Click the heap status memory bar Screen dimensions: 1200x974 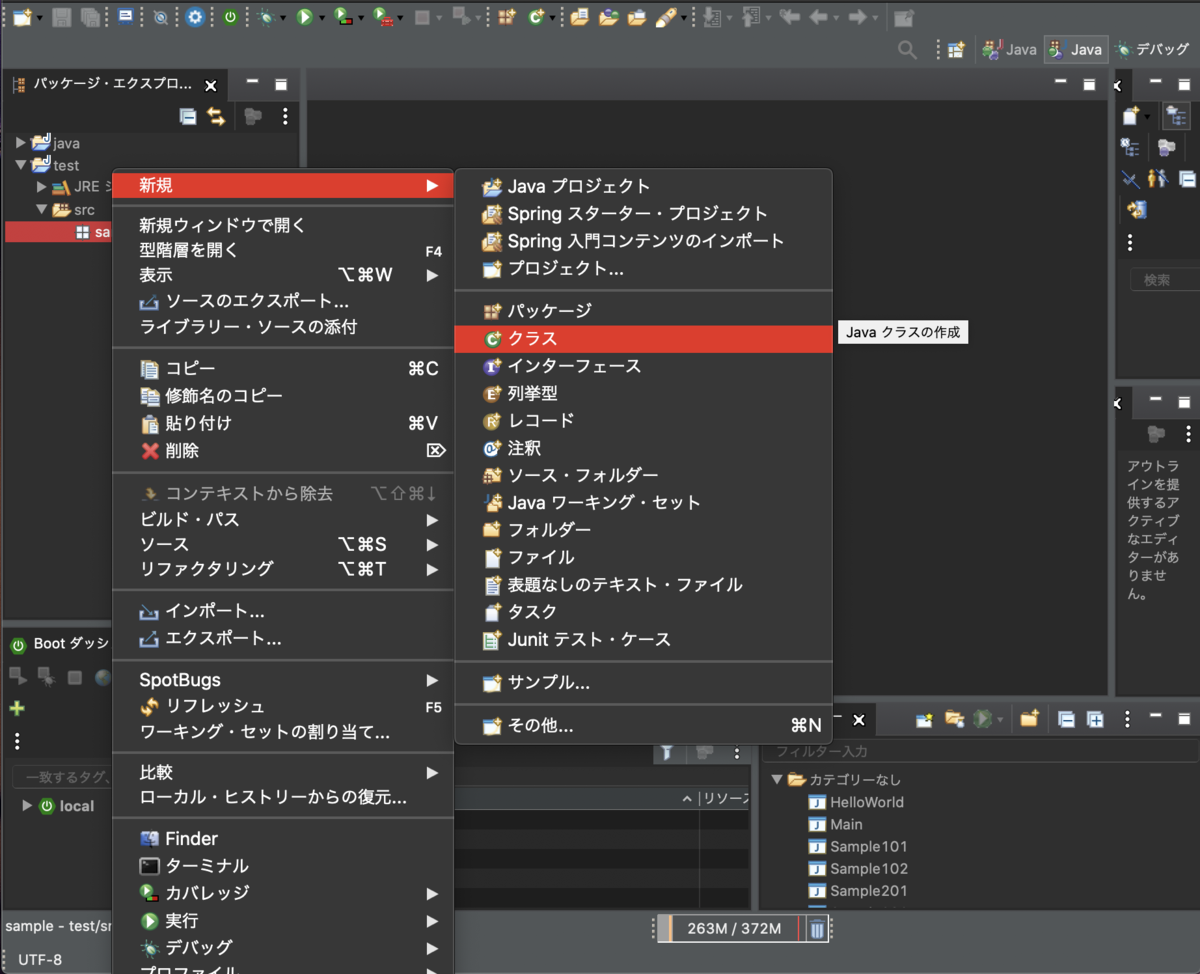[734, 929]
